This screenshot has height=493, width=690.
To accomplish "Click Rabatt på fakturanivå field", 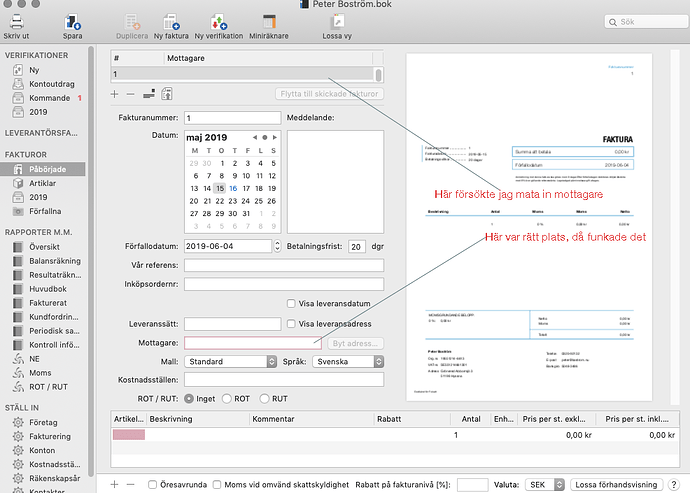I will 472,484.
